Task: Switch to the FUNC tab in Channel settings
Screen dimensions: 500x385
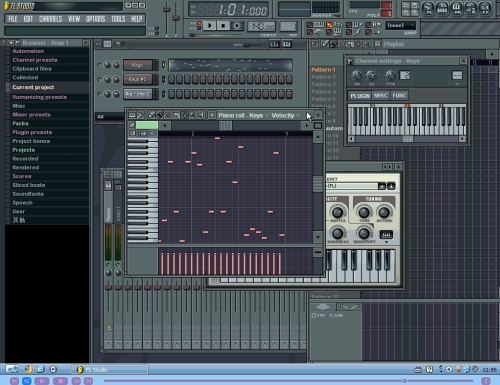Action: pos(399,96)
